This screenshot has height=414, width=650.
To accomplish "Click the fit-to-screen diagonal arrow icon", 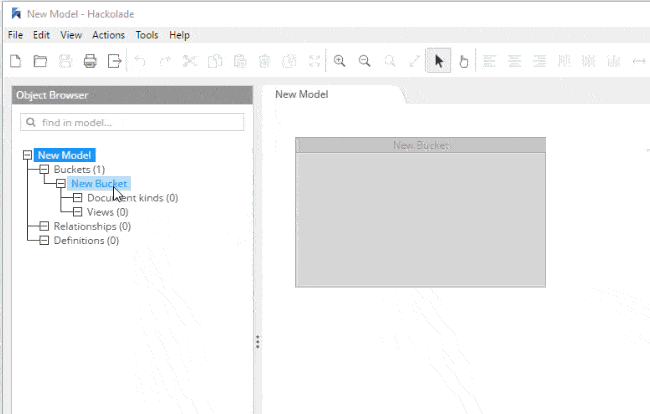I will click(414, 61).
